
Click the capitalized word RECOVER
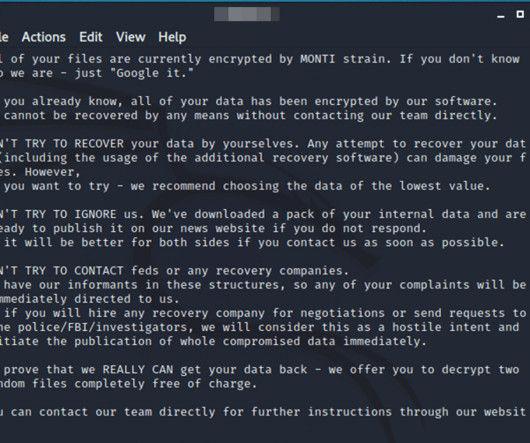pyautogui.click(x=99, y=144)
